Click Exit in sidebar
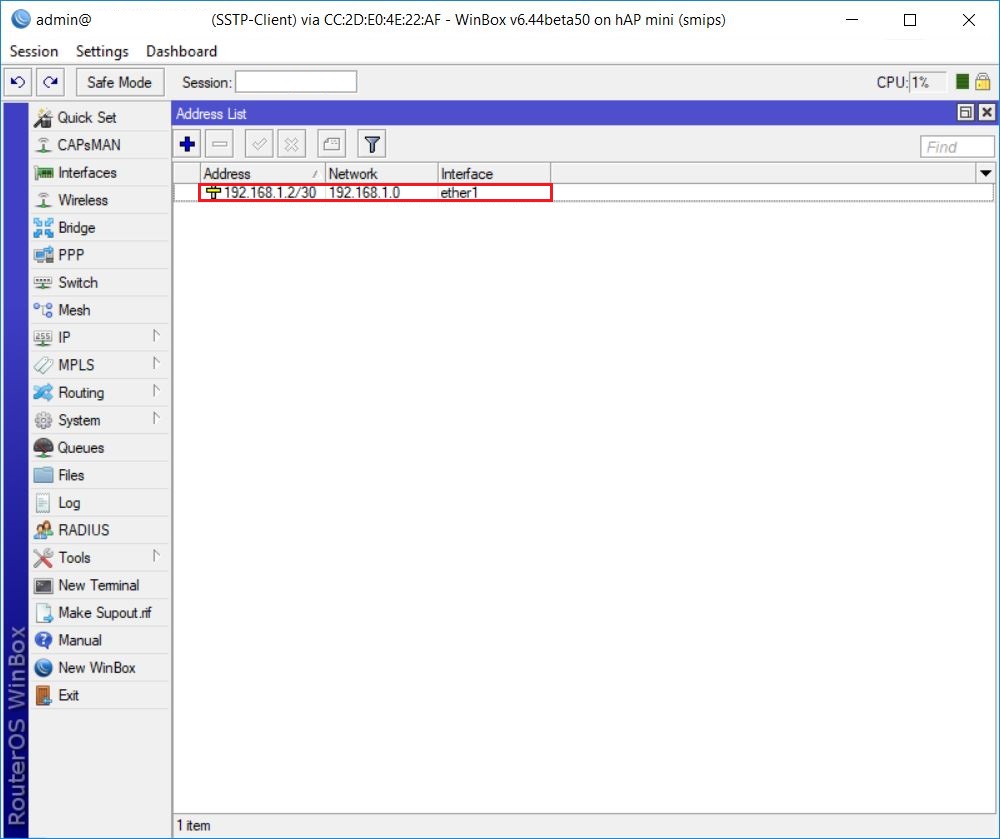This screenshot has height=839, width=1000. (x=100, y=695)
